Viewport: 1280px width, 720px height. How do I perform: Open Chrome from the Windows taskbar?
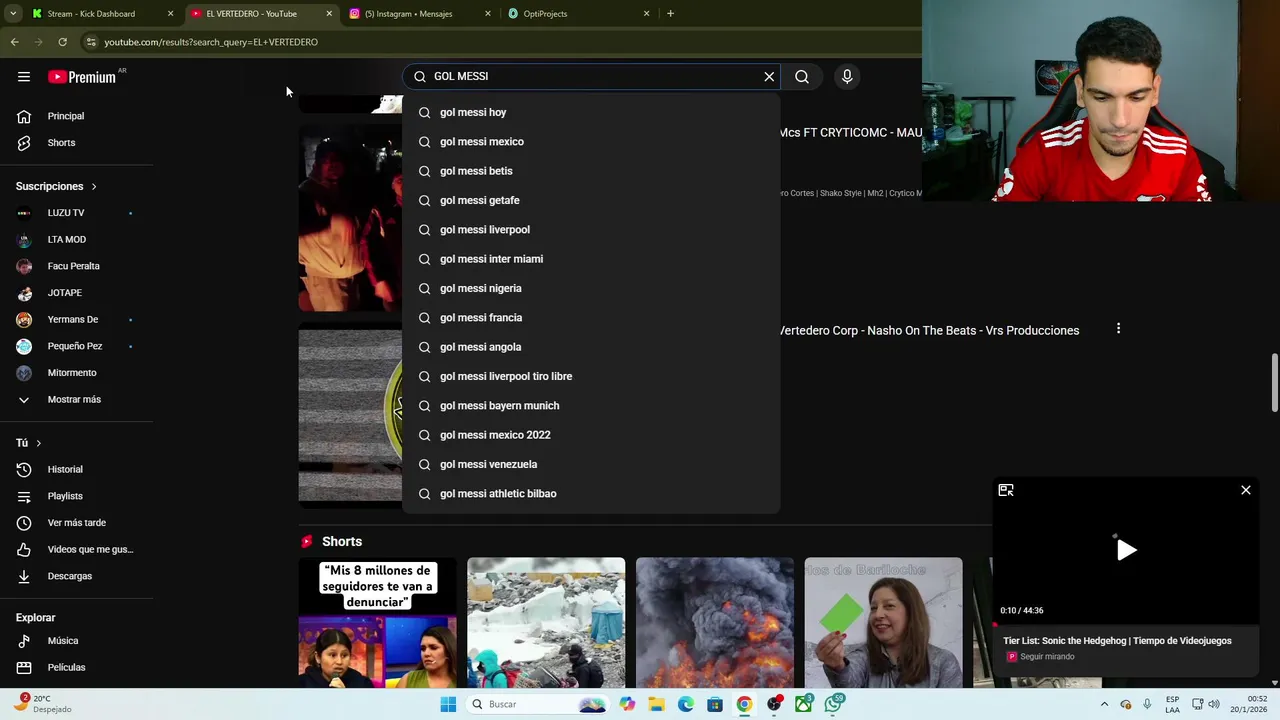744,704
